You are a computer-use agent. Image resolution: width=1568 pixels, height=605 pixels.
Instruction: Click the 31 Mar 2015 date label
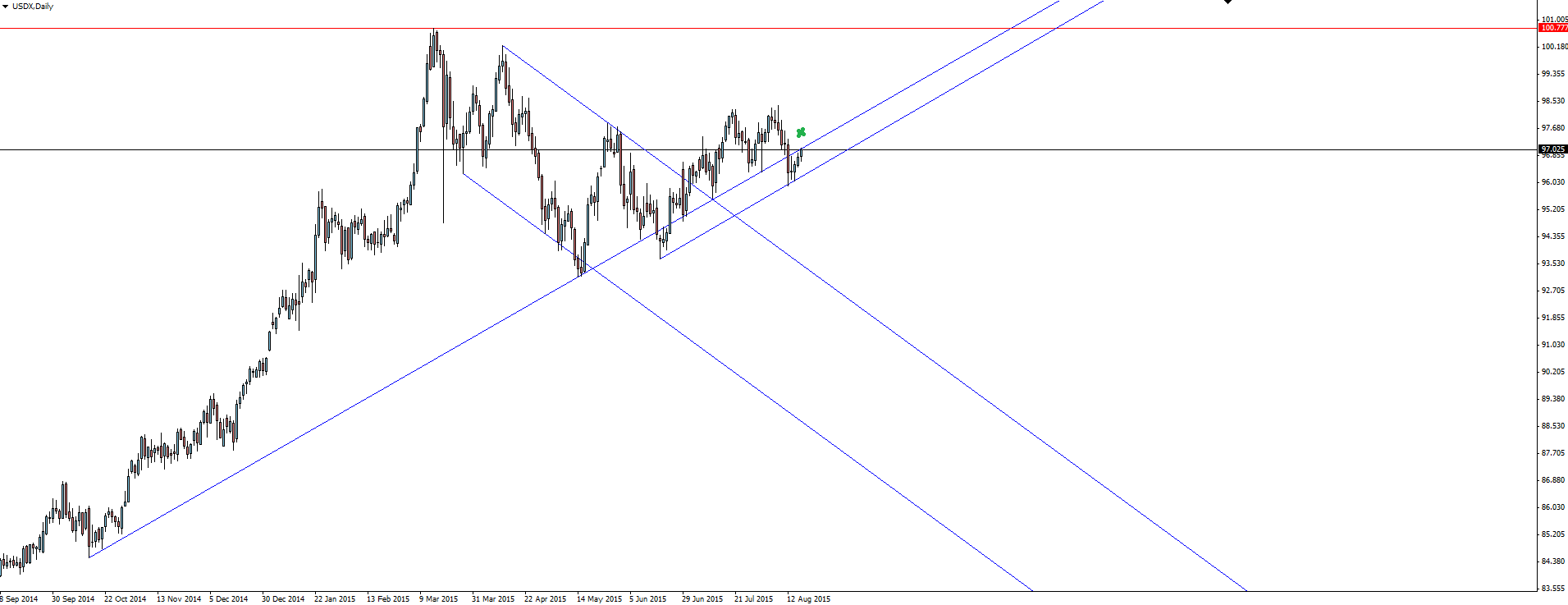493,599
